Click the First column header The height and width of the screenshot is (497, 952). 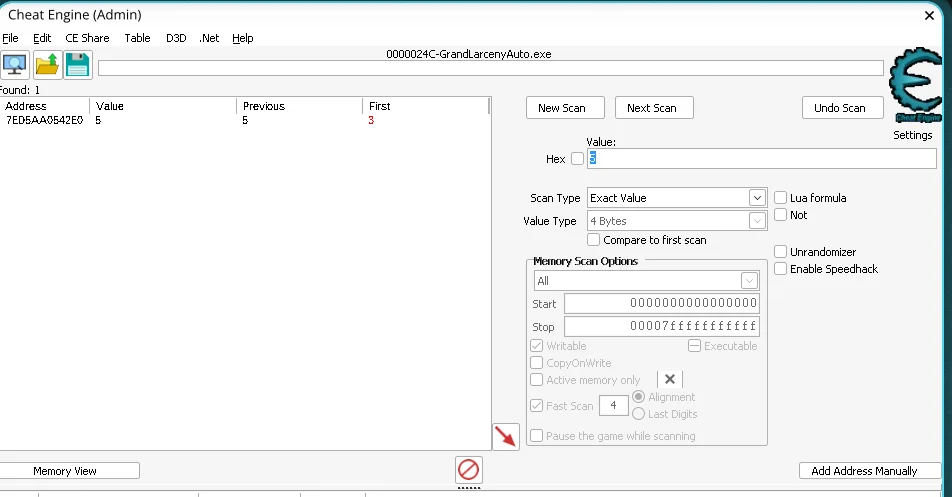pos(425,106)
